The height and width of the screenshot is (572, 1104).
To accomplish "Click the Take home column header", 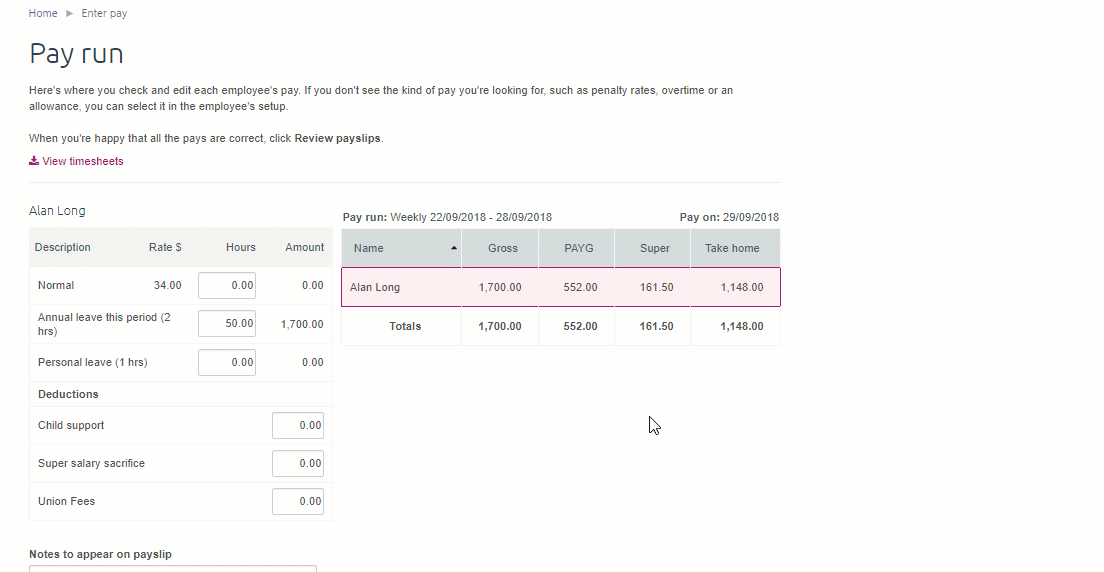I will 732,248.
